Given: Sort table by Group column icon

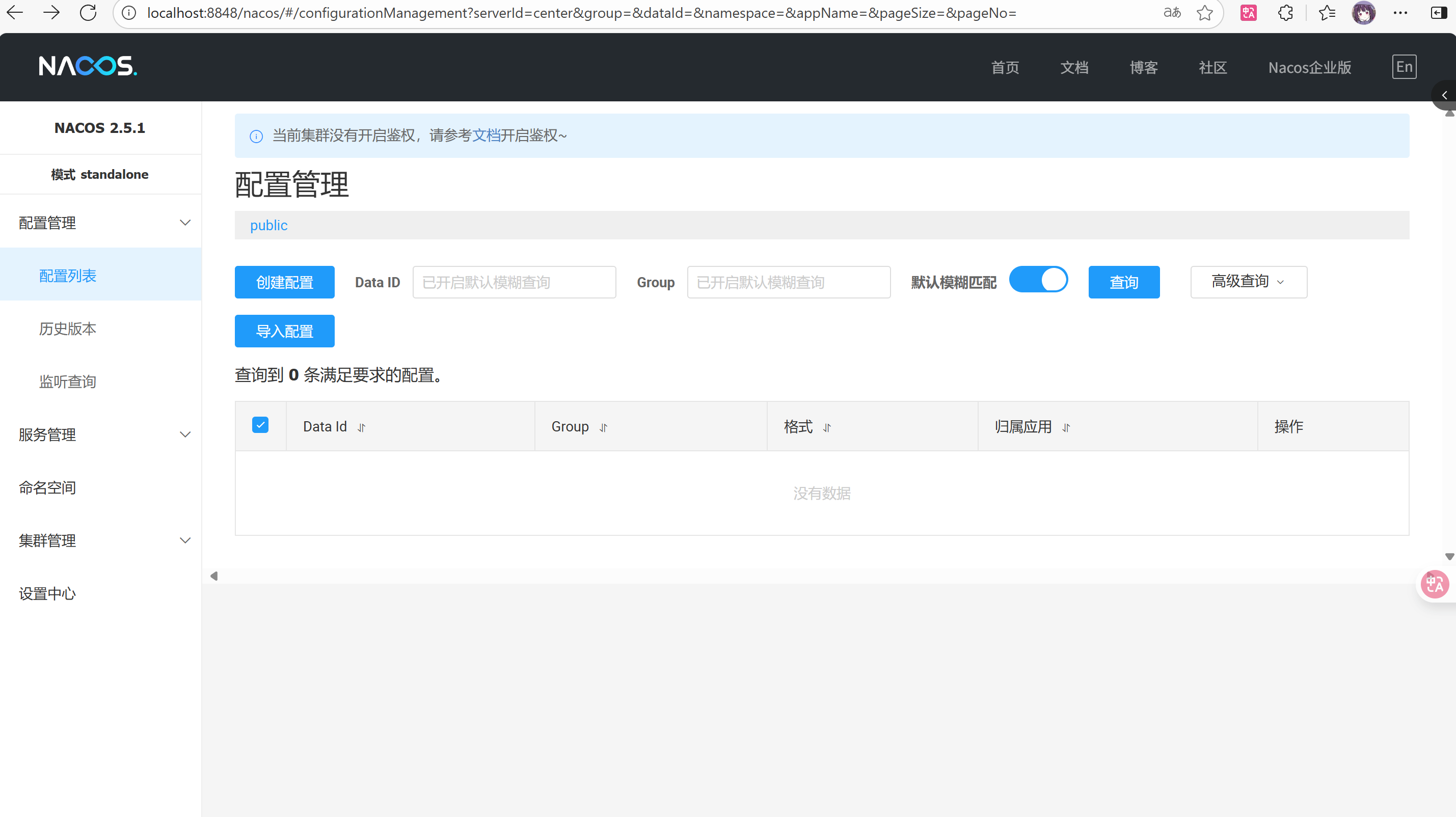Looking at the screenshot, I should click(x=603, y=428).
